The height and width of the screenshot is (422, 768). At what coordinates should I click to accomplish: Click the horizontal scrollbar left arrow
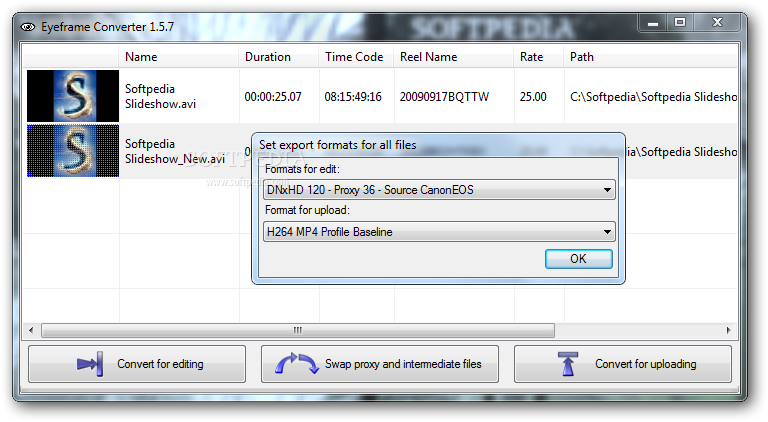31,330
